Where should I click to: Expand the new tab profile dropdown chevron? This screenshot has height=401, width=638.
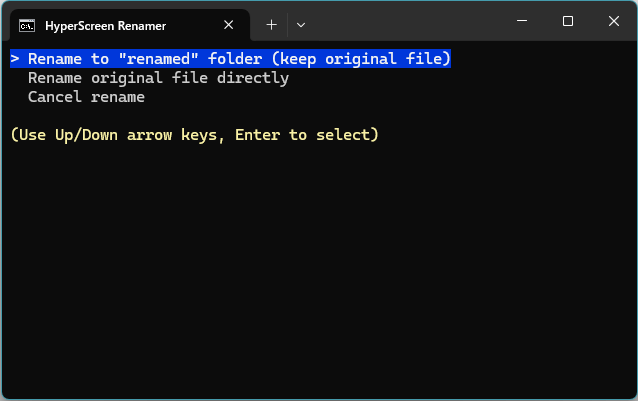point(301,25)
